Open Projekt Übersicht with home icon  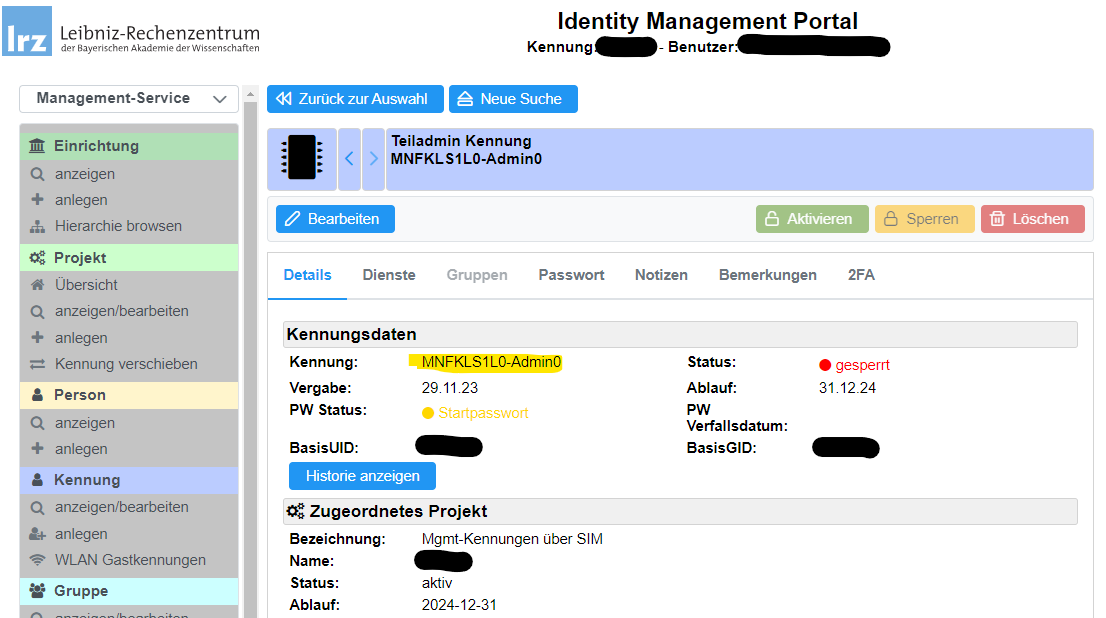pos(86,285)
